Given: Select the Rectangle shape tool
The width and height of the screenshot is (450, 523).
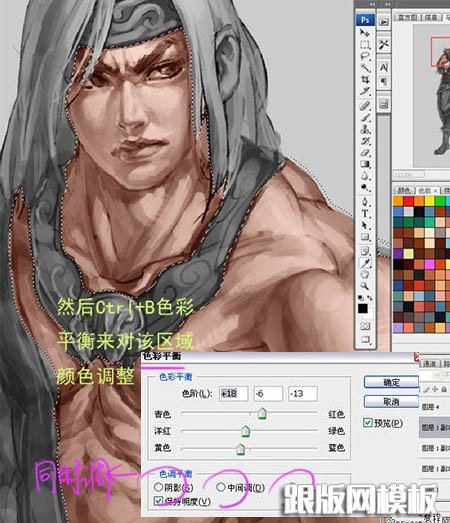Looking at the screenshot, I should coord(365,237).
